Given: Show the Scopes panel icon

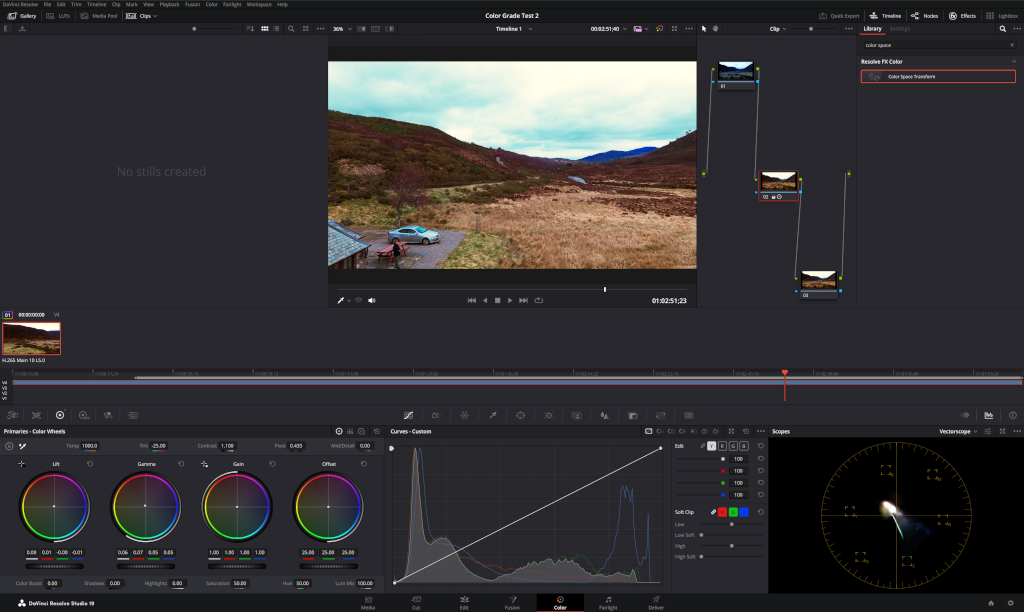Looking at the screenshot, I should coord(989,415).
